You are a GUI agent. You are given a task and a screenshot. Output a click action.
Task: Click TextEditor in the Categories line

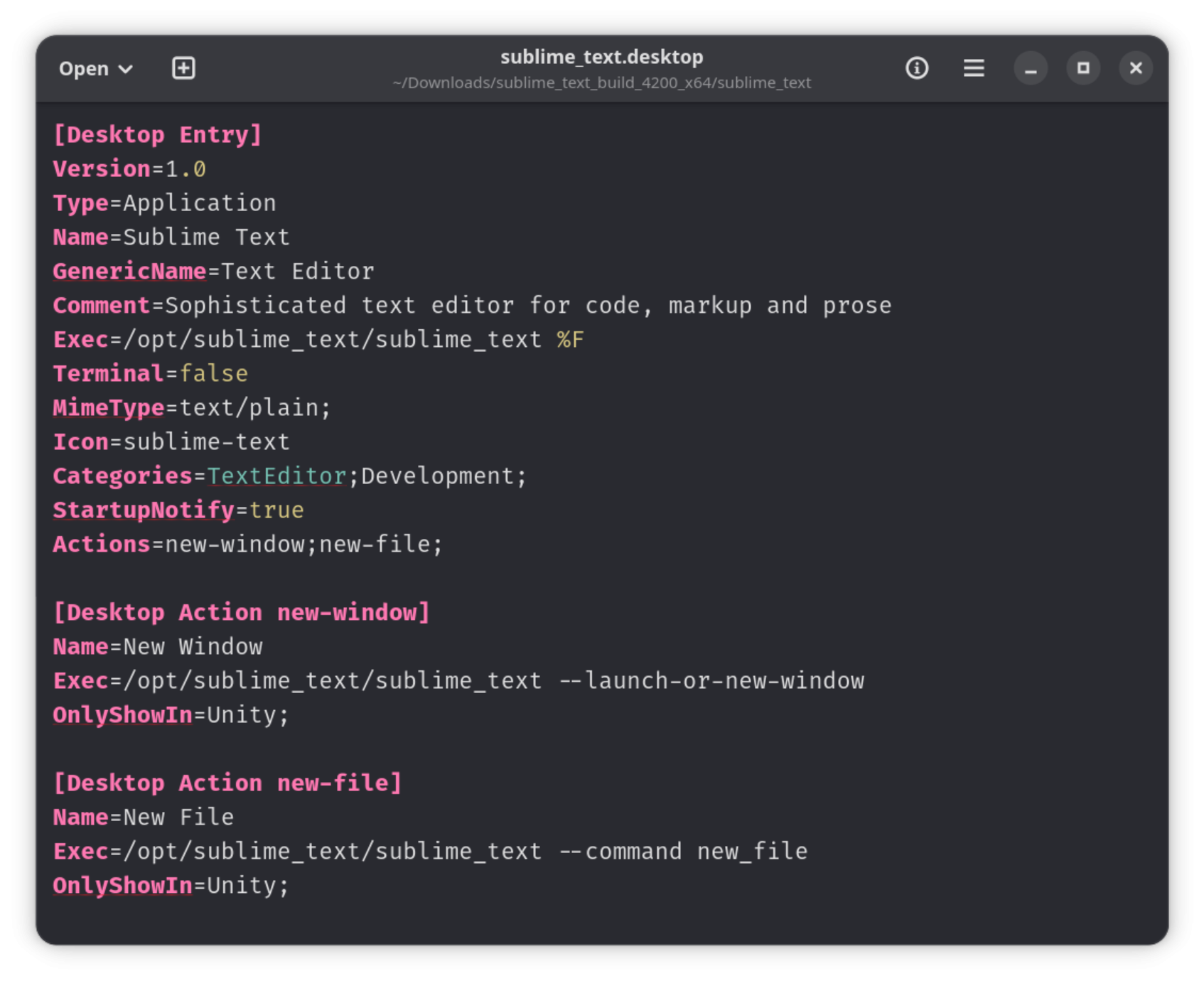coord(277,476)
